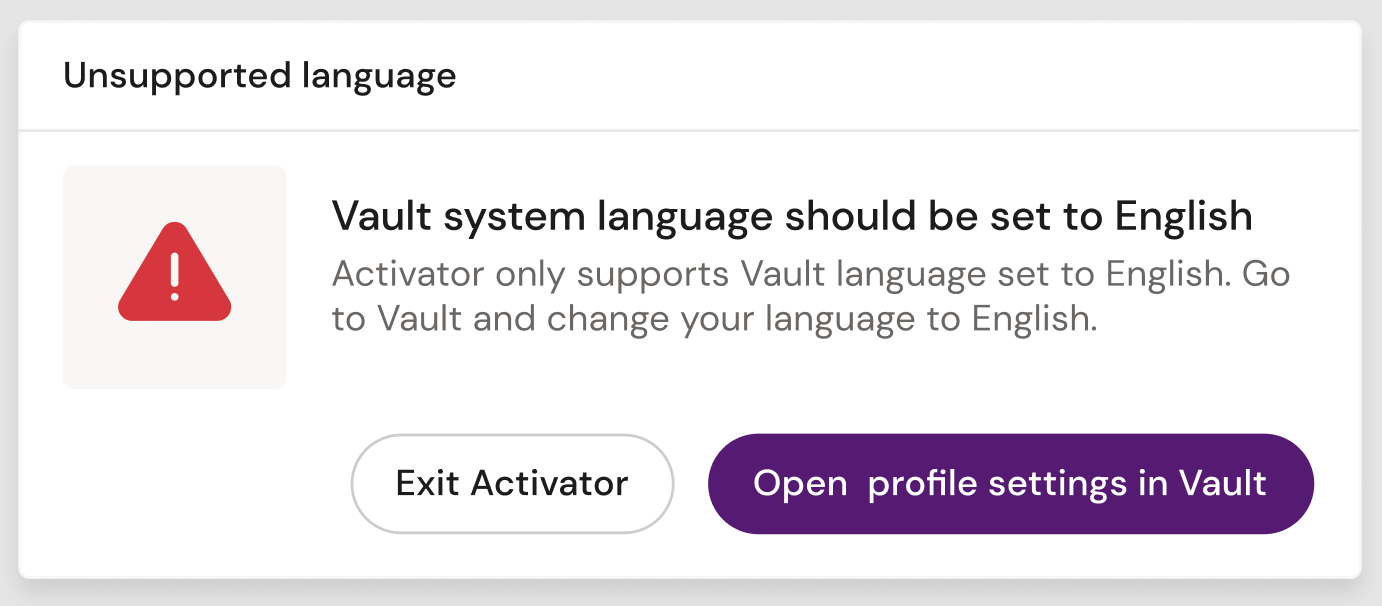Click the word "Vault" on the purple button
This screenshot has width=1382, height=606.
(1222, 484)
